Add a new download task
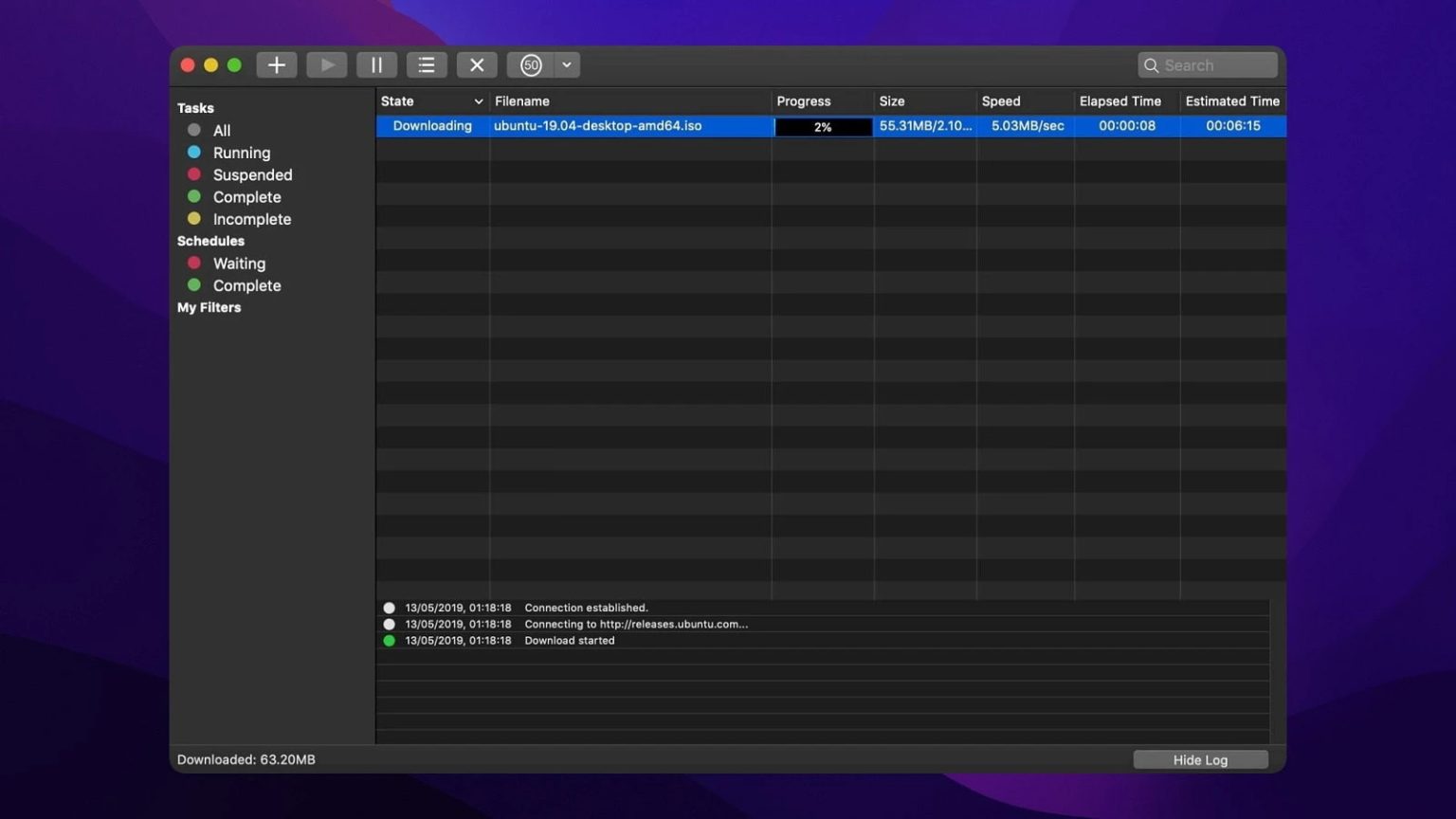The image size is (1456, 819). tap(276, 64)
